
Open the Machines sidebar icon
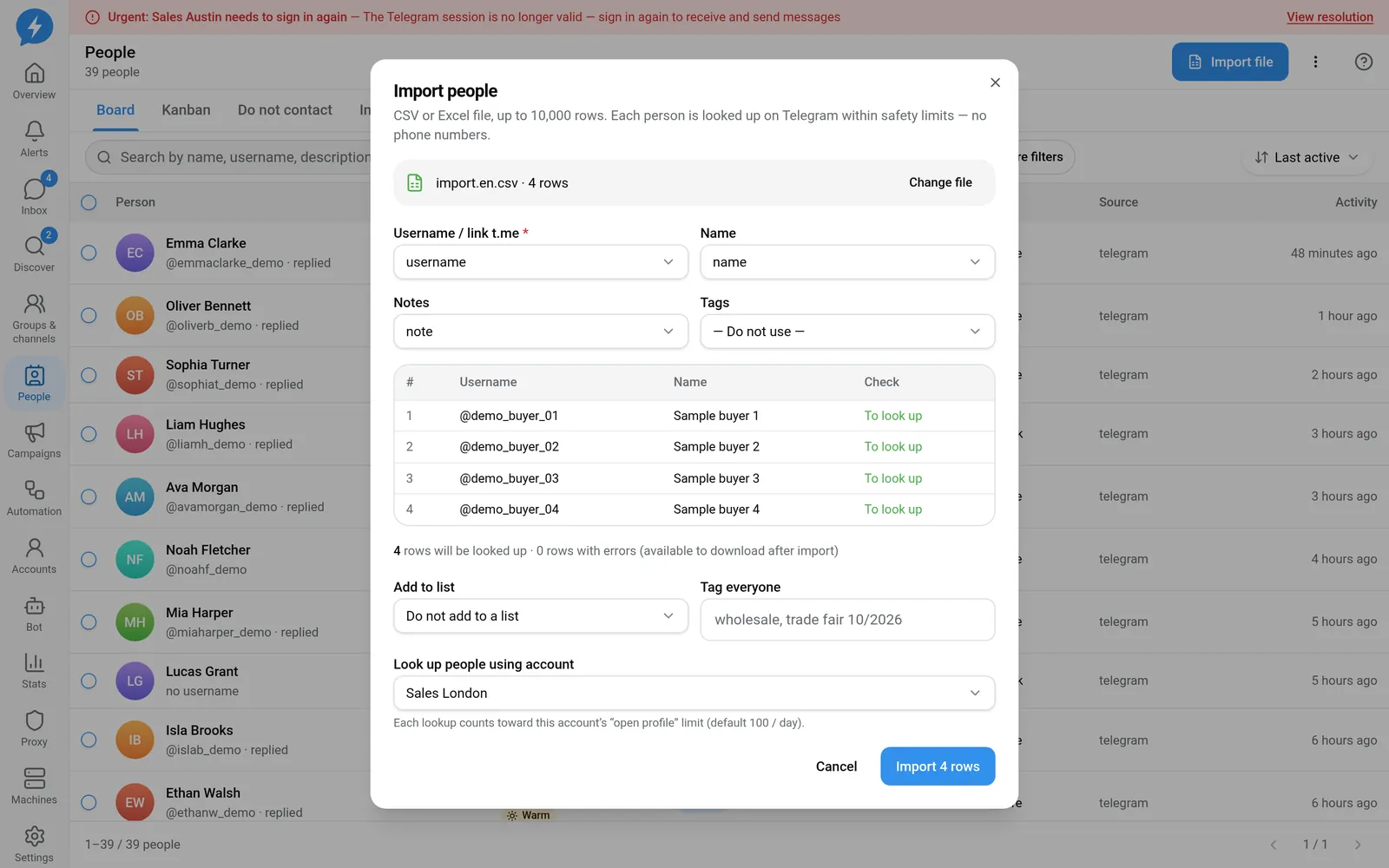tap(34, 786)
